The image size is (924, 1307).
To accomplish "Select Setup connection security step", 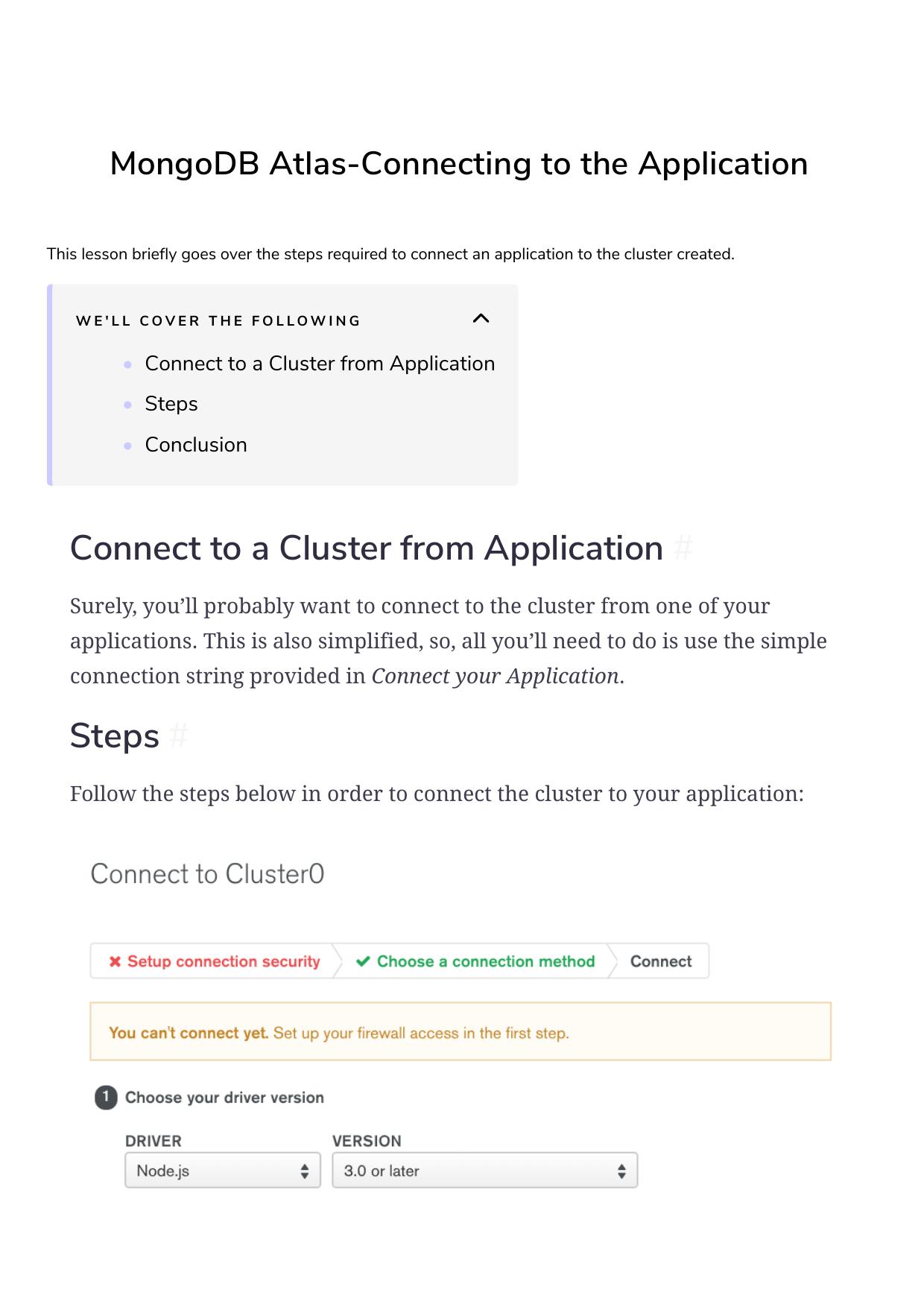I will pos(214,961).
